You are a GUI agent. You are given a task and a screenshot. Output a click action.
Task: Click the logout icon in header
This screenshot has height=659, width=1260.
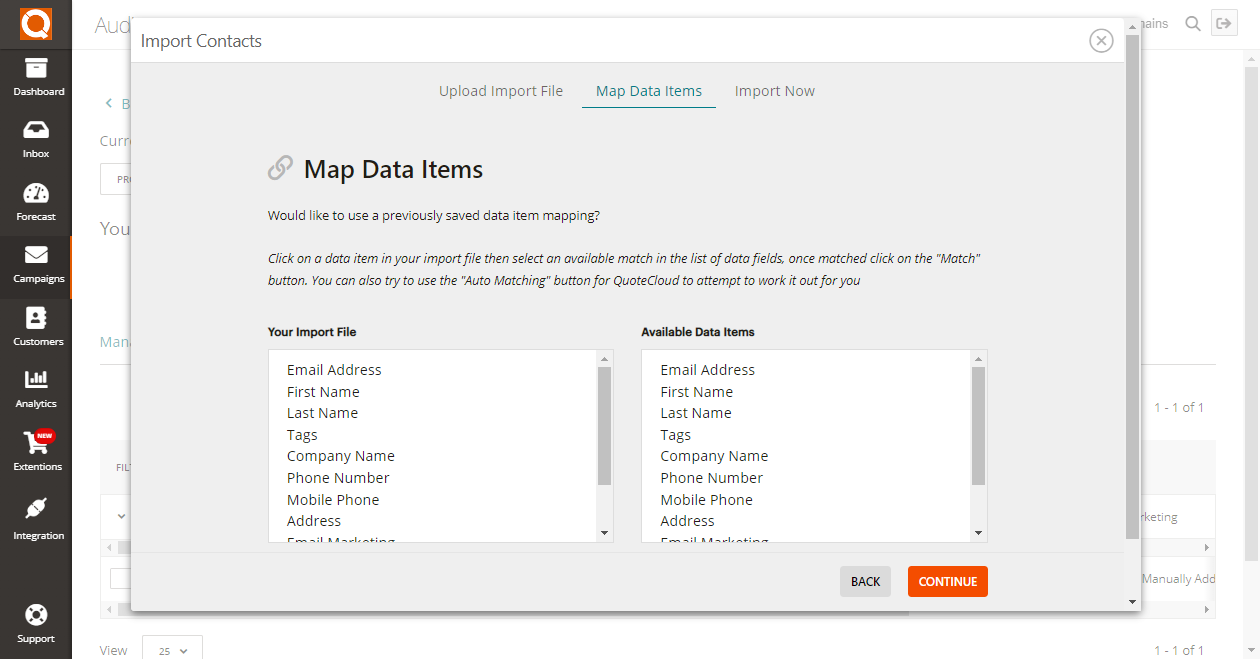click(x=1224, y=24)
